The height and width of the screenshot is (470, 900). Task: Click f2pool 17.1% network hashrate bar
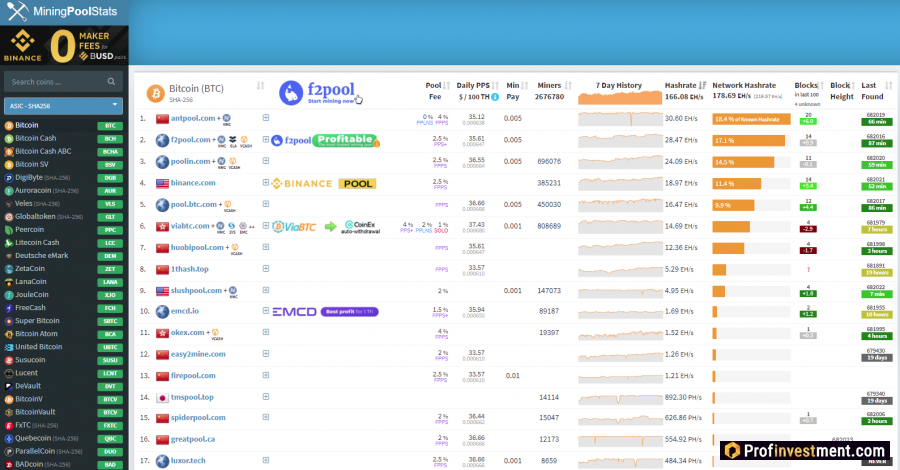tap(748, 141)
